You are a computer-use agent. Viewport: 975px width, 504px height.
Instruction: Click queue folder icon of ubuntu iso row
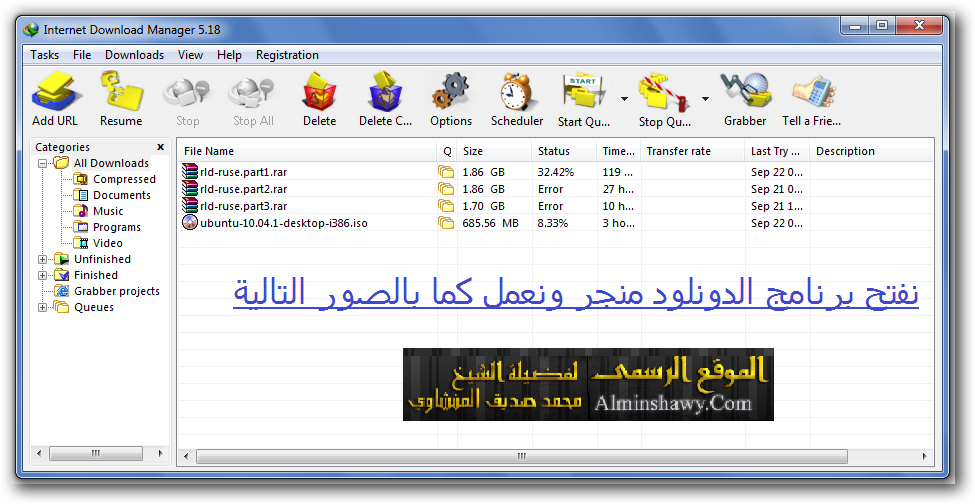click(x=446, y=222)
